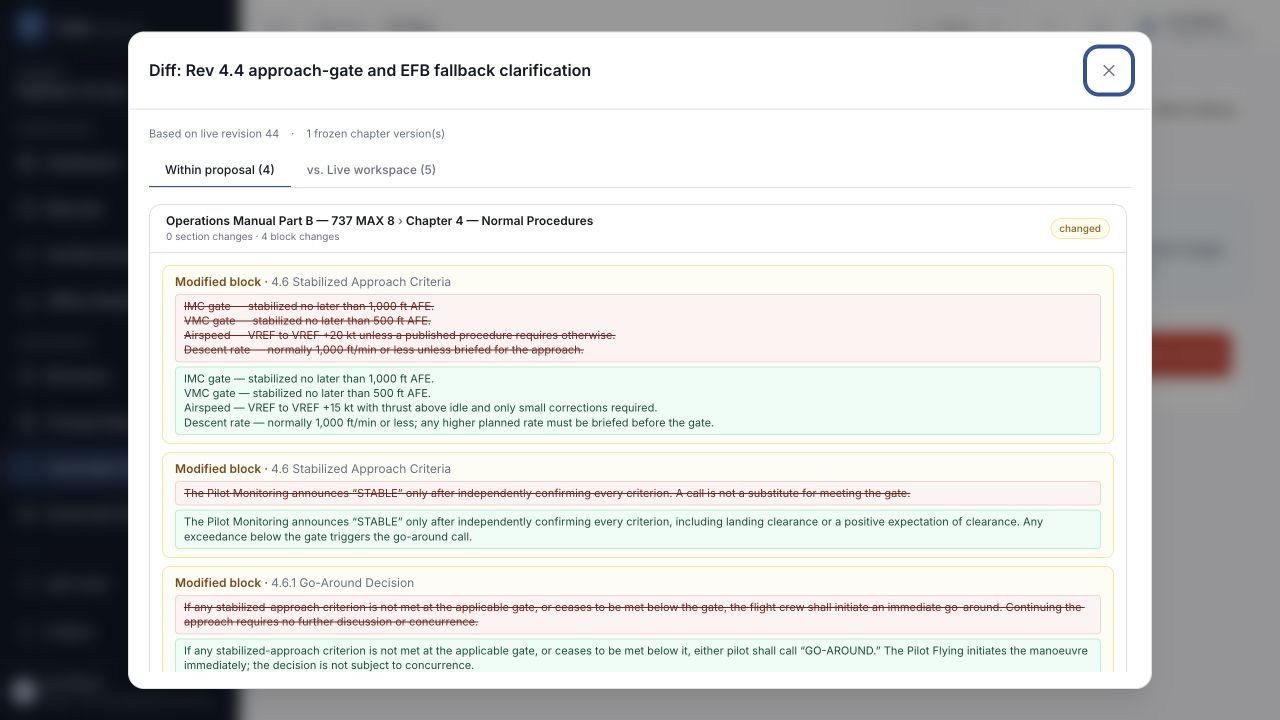Click the removed 'Pilot Monitoring announces STABLE' strikethrough text
This screenshot has height=720, width=1280.
547,493
